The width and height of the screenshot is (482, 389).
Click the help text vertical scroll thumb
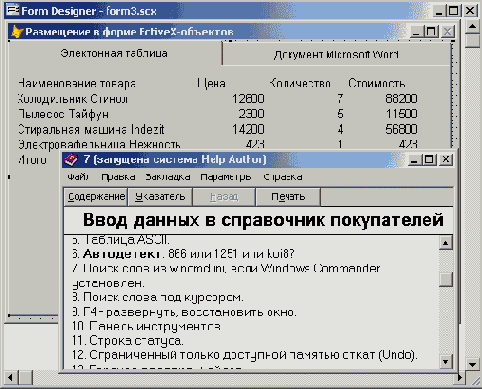[x=446, y=279]
